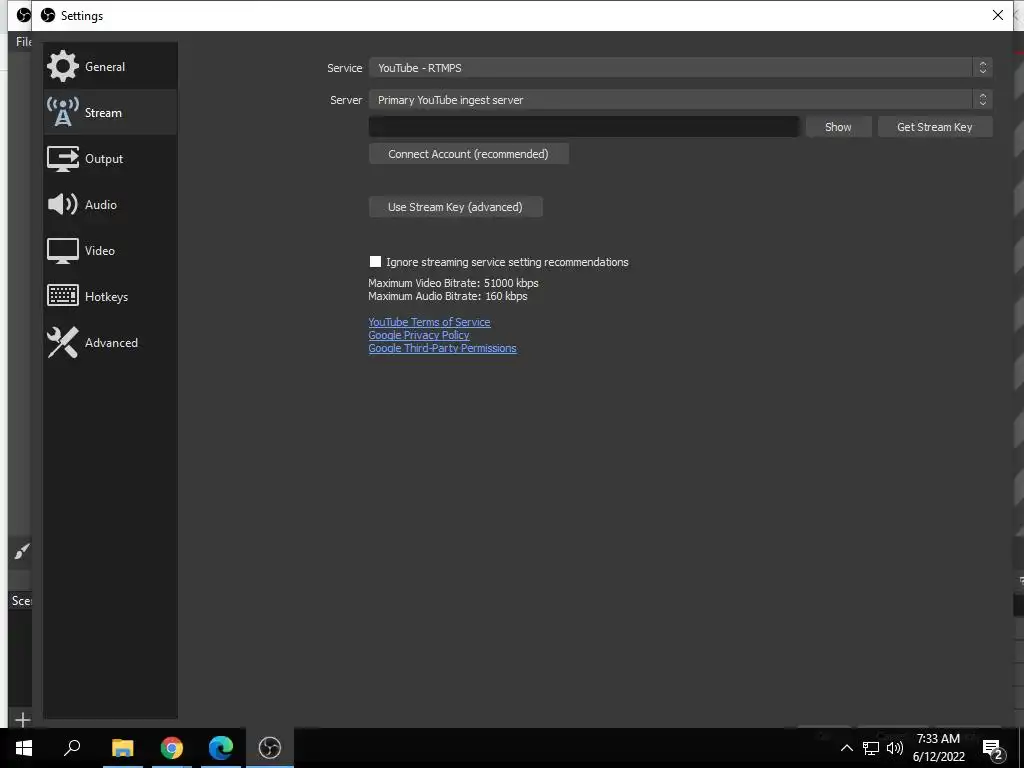This screenshot has width=1024, height=768.
Task: Open the Advanced tools icon
Action: [x=63, y=342]
